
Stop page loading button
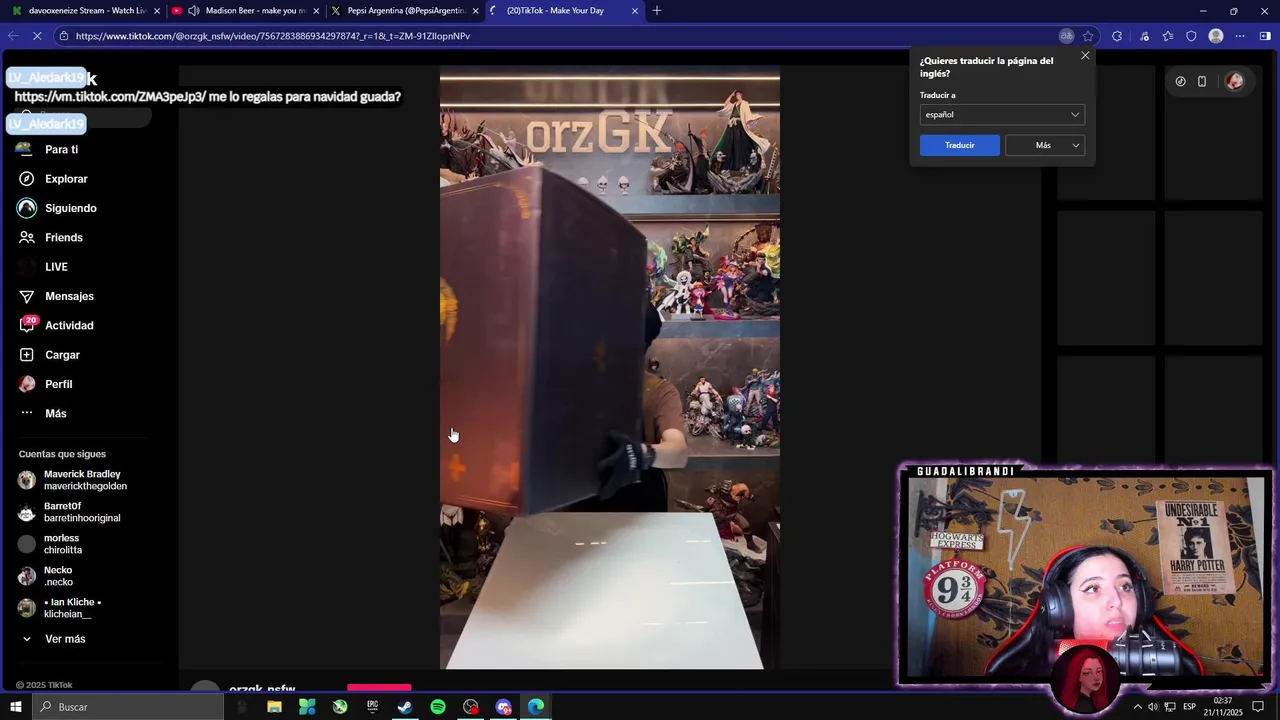pos(38,36)
